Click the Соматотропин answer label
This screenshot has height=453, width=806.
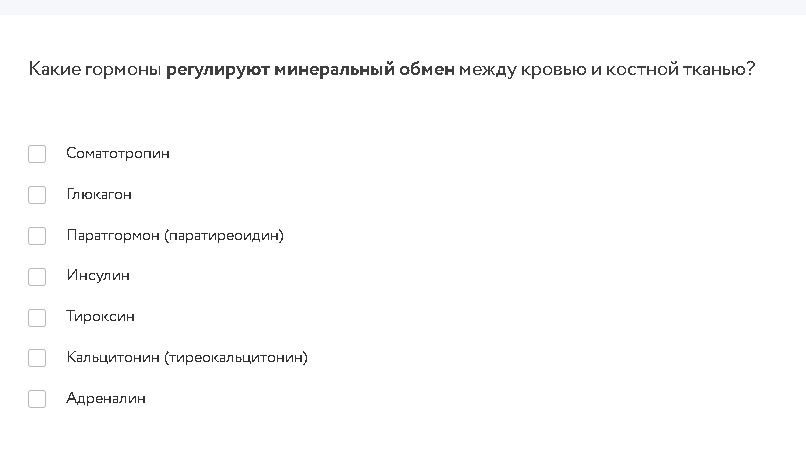point(118,153)
